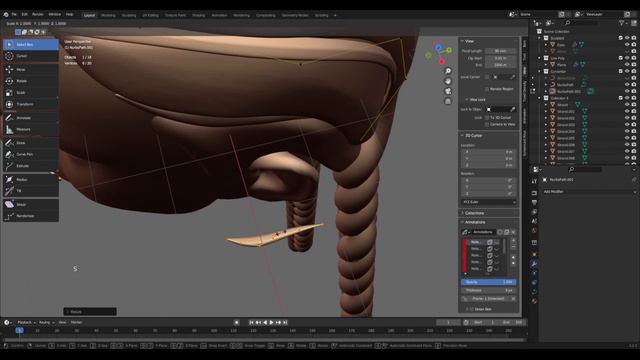Screen dimensions: 640x360
Task: Switch to the Modeling workspace tab
Action: 108,15
